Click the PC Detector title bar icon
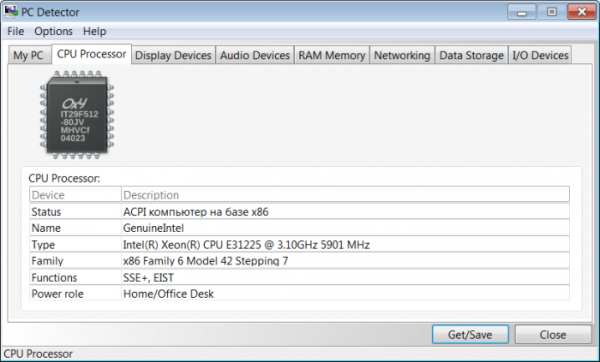600x362 pixels. pyautogui.click(x=11, y=11)
